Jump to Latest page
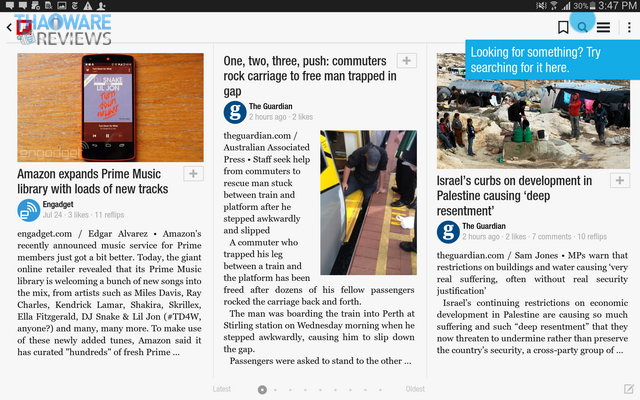This screenshot has width=640, height=400. [222, 389]
